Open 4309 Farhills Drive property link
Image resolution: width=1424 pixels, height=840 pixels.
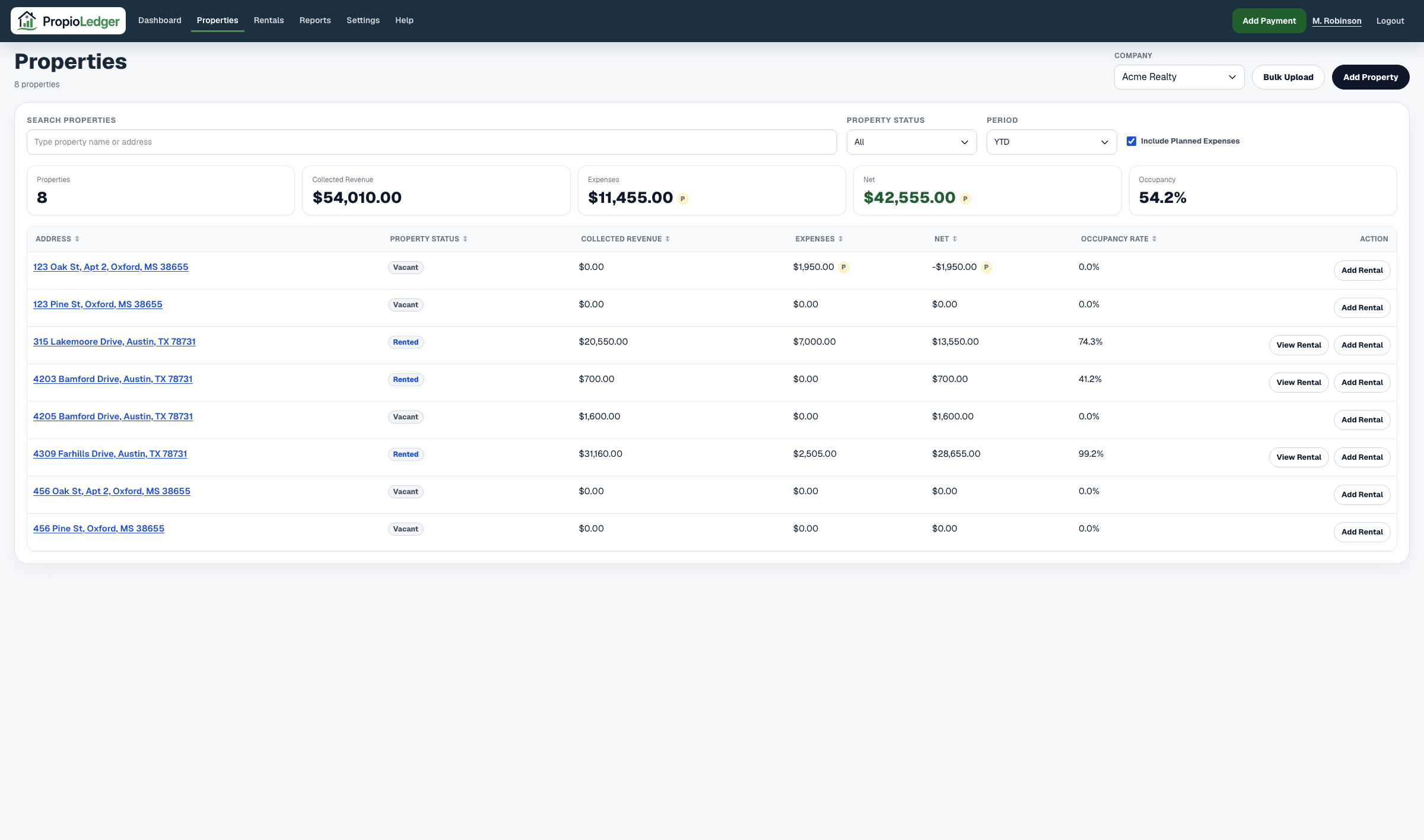click(x=110, y=454)
